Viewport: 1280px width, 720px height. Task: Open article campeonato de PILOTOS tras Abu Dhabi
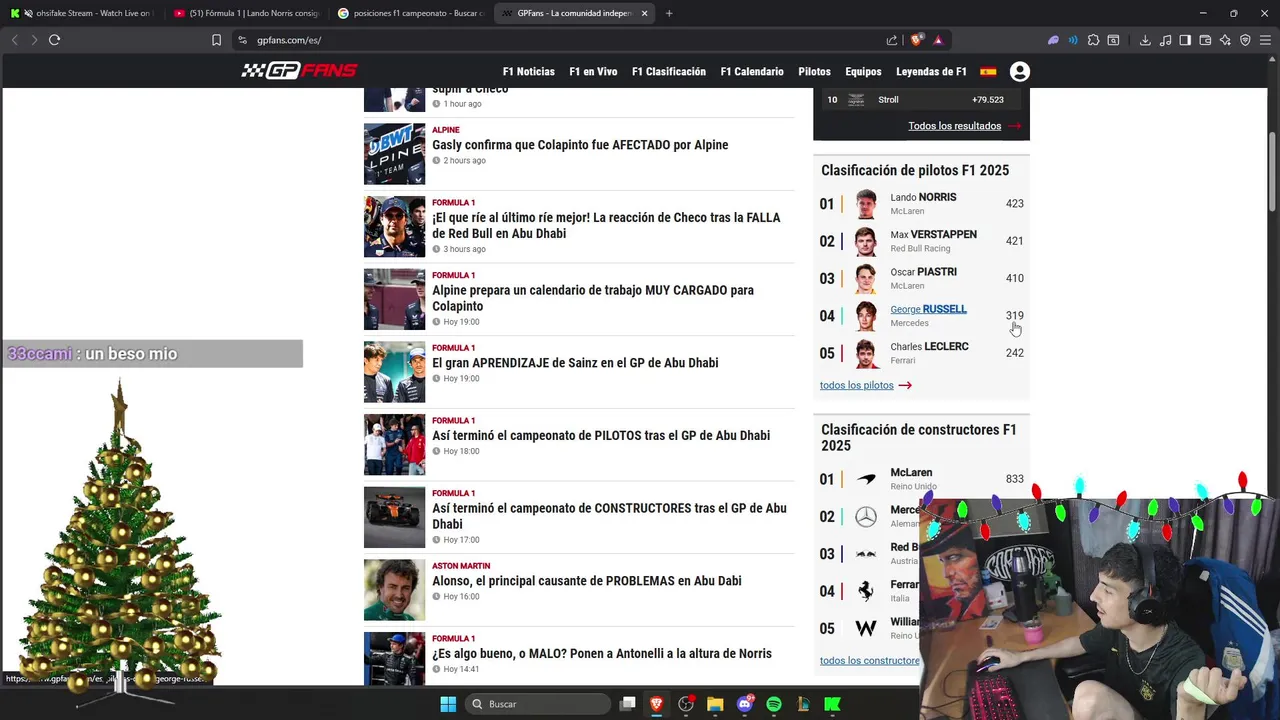click(x=601, y=436)
